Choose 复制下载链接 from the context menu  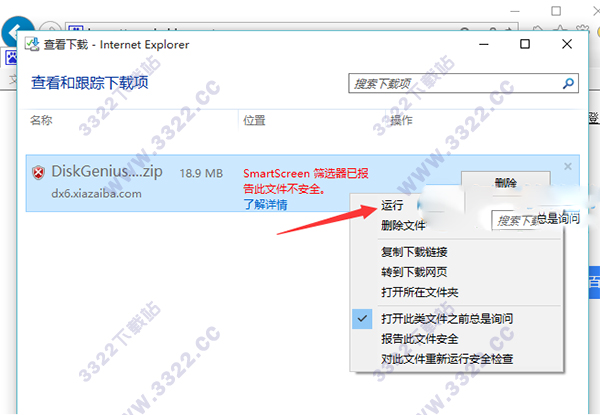click(414, 252)
